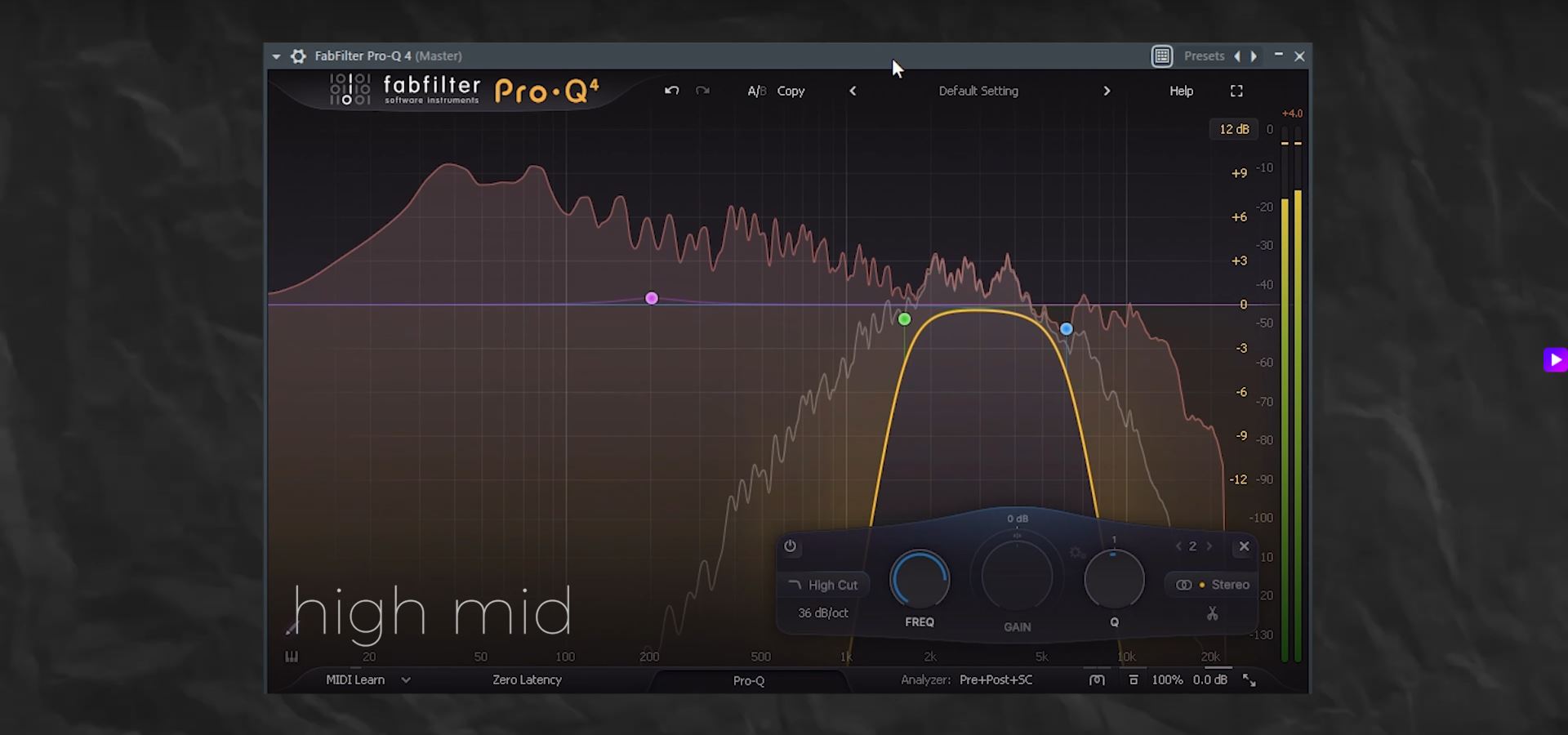Open the FL Studio preset browser icon
Image resolution: width=1568 pixels, height=735 pixels.
tap(1162, 56)
